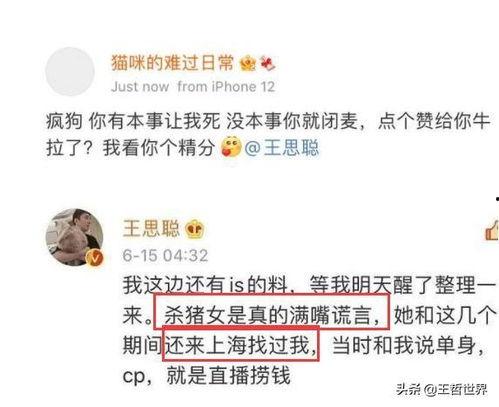Screen dimensions: 499x407
Task: Like the comment with thumbs-up icon
Action: [x=492, y=231]
